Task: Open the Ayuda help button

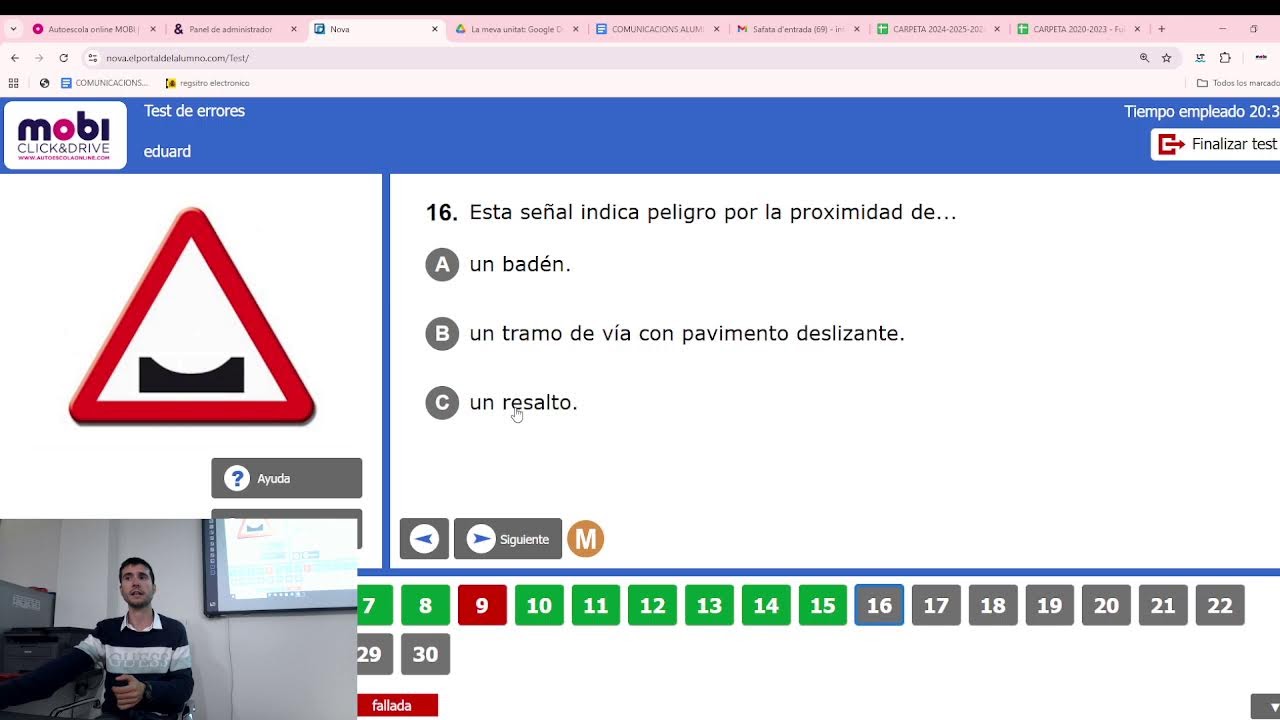Action: pos(287,478)
